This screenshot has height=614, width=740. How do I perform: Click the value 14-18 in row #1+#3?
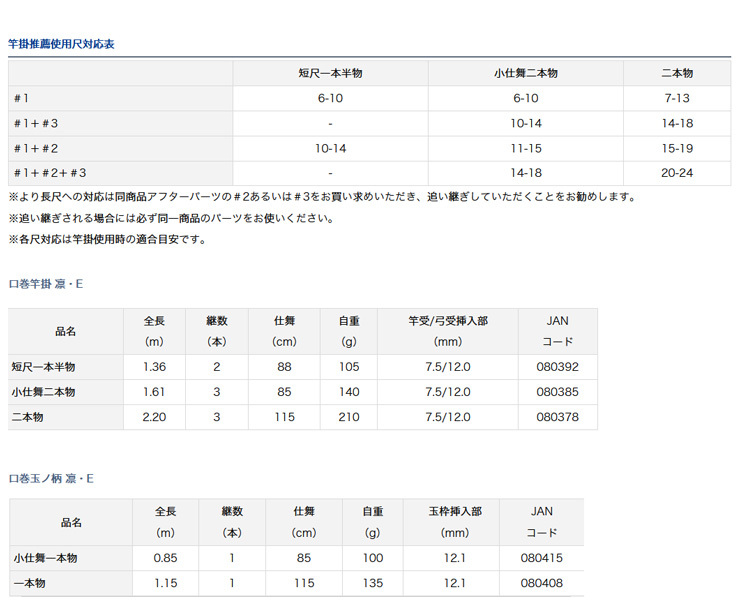tap(677, 124)
